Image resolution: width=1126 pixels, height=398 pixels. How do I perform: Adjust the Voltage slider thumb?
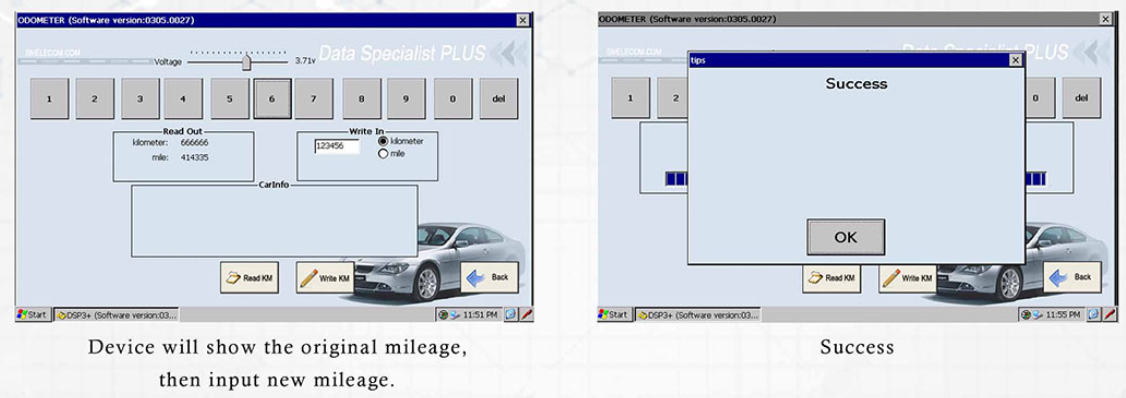(x=246, y=63)
